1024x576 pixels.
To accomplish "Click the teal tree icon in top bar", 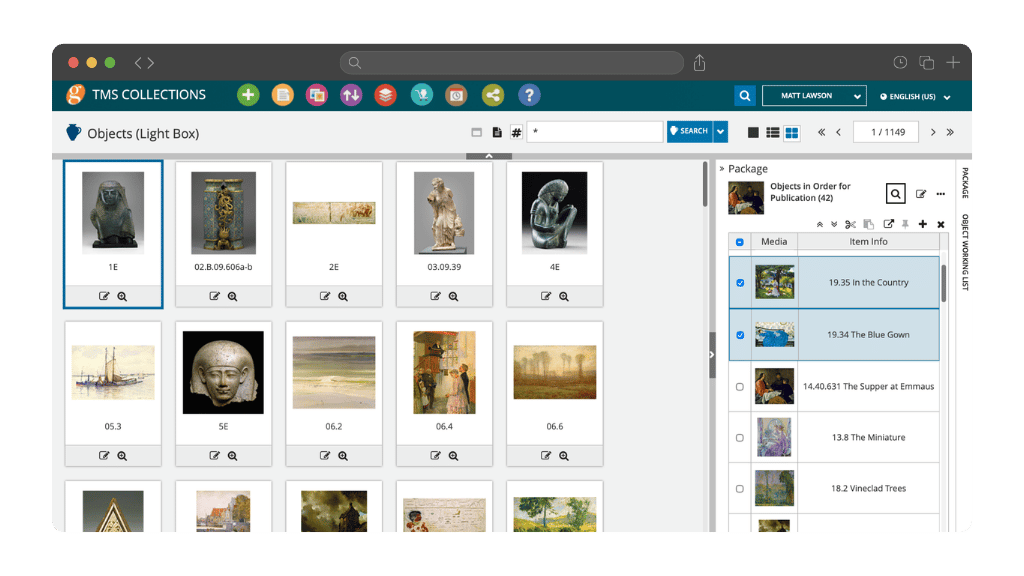I will 422,95.
